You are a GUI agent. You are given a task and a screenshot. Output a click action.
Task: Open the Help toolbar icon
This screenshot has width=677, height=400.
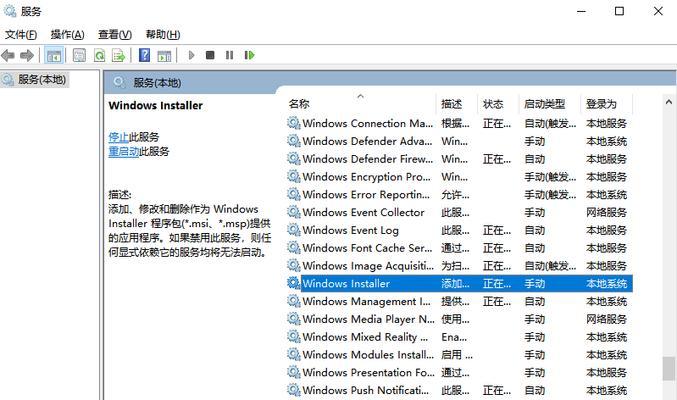pos(144,55)
